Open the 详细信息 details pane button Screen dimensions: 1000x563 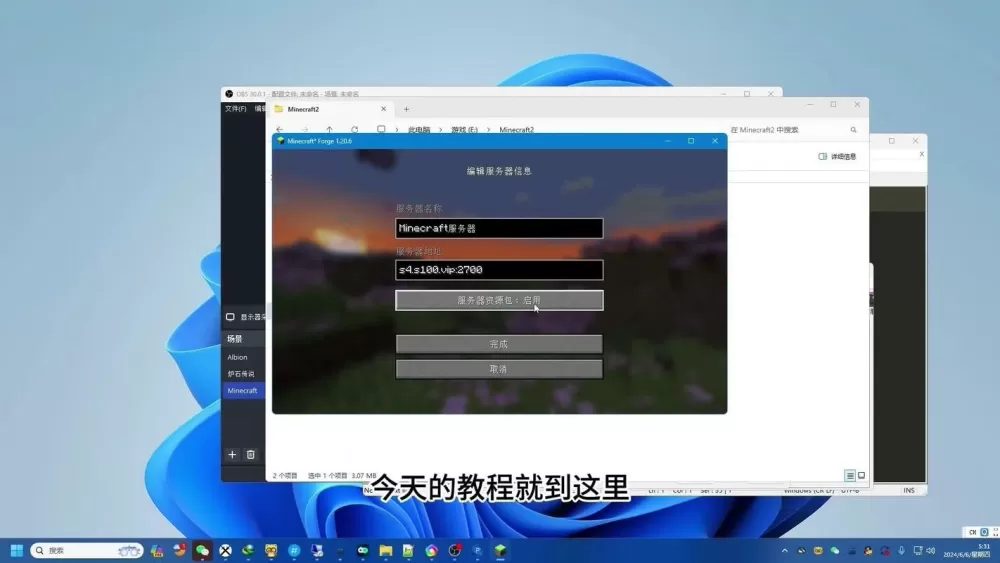click(x=837, y=156)
